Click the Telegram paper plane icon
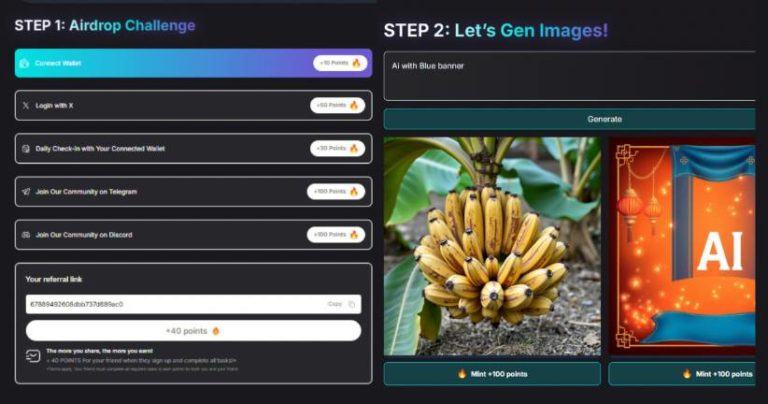Viewport: 768px width, 404px height. (x=26, y=192)
